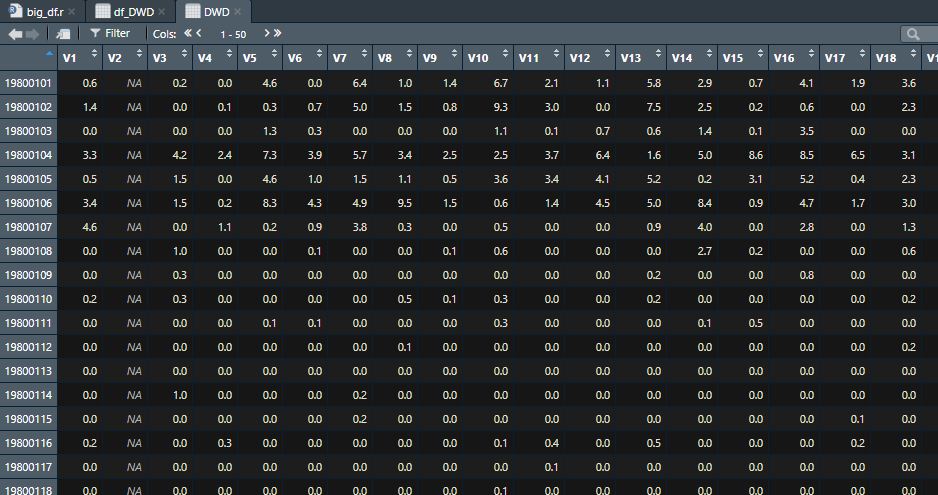Viewport: 938px width, 495px height.
Task: Click the V5 cell value 8.3 in row 19800106
Action: 269,203
